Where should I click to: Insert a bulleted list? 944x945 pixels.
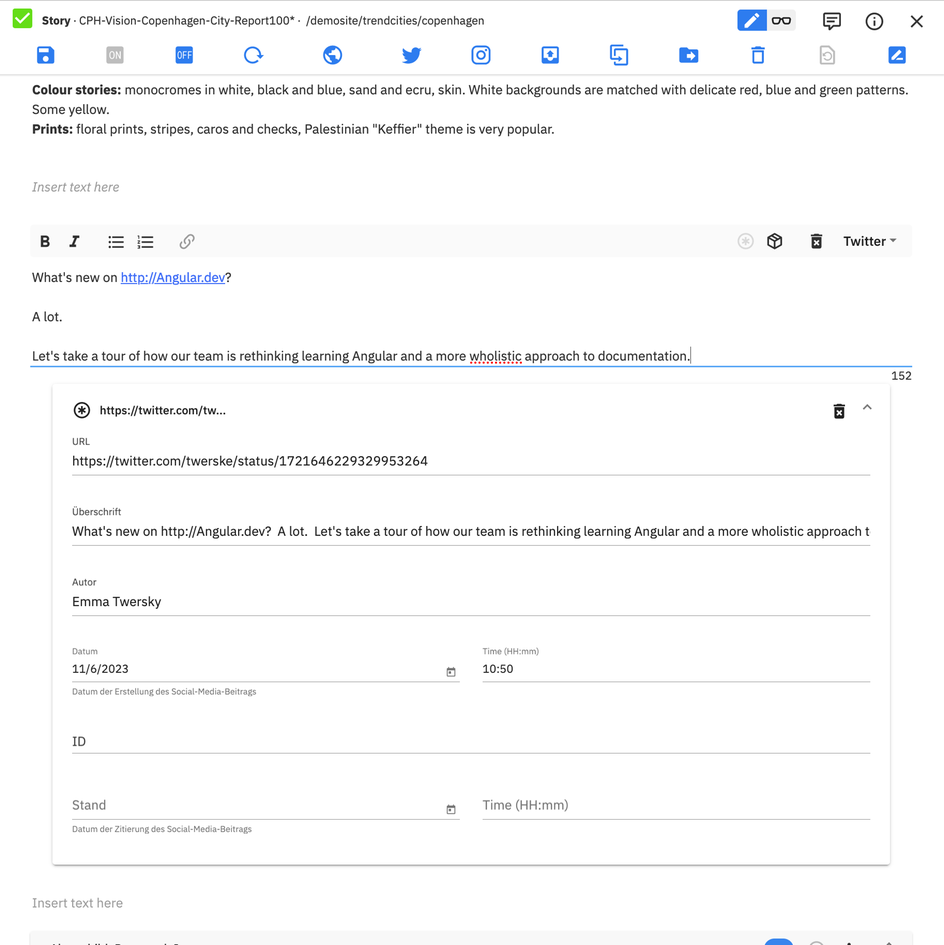[116, 242]
